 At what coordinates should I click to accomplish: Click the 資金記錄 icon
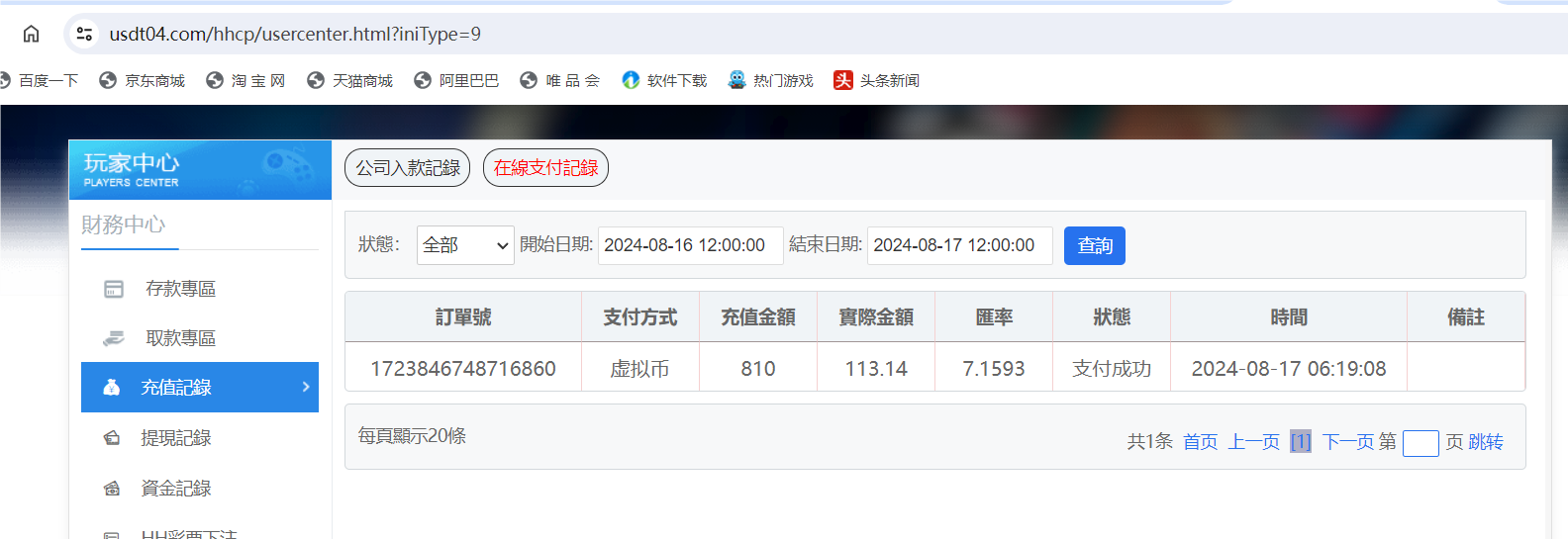[x=112, y=489]
